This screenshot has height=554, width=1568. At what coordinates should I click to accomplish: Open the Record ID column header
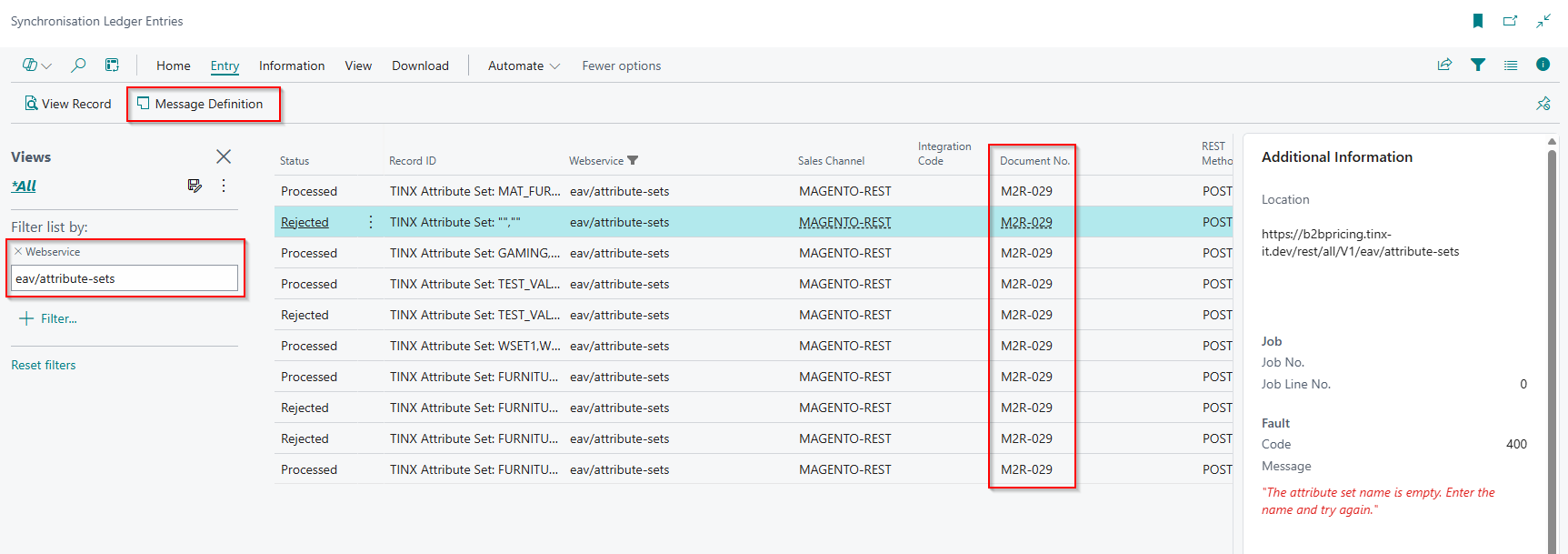click(x=413, y=161)
